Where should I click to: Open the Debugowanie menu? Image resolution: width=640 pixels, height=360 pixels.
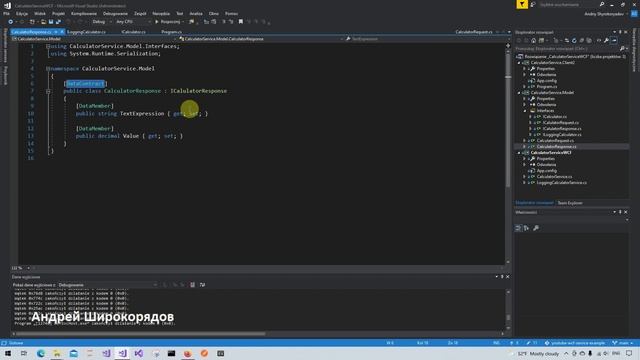click(x=115, y=13)
